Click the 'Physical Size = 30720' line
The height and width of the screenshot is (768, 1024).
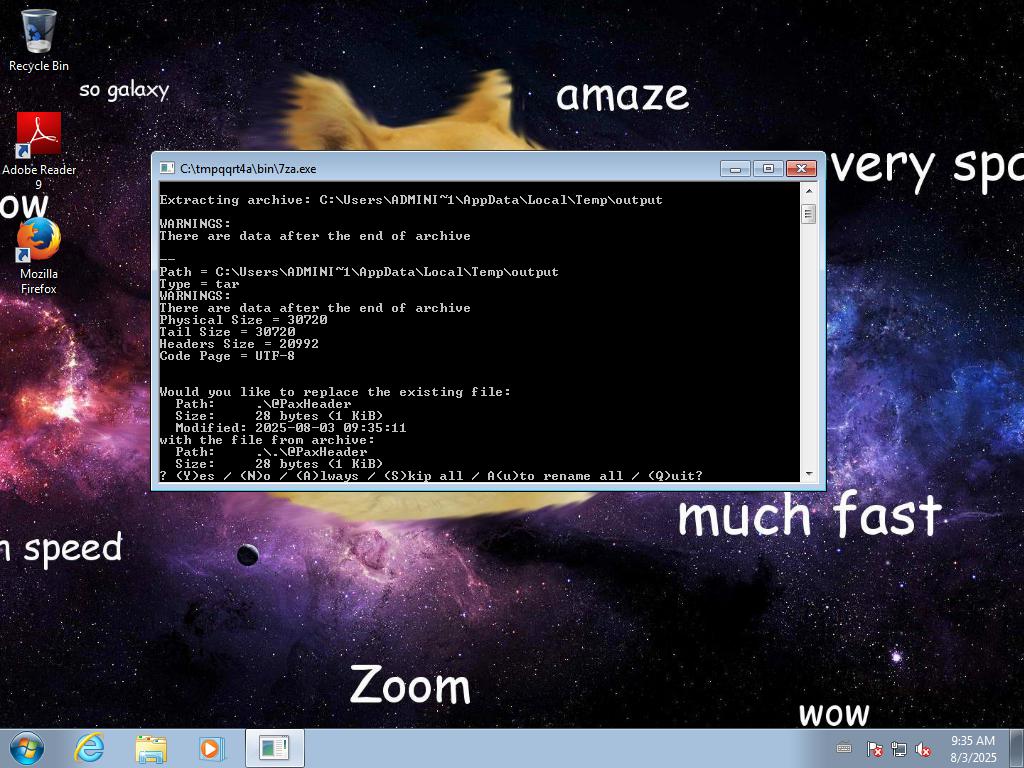[244, 320]
